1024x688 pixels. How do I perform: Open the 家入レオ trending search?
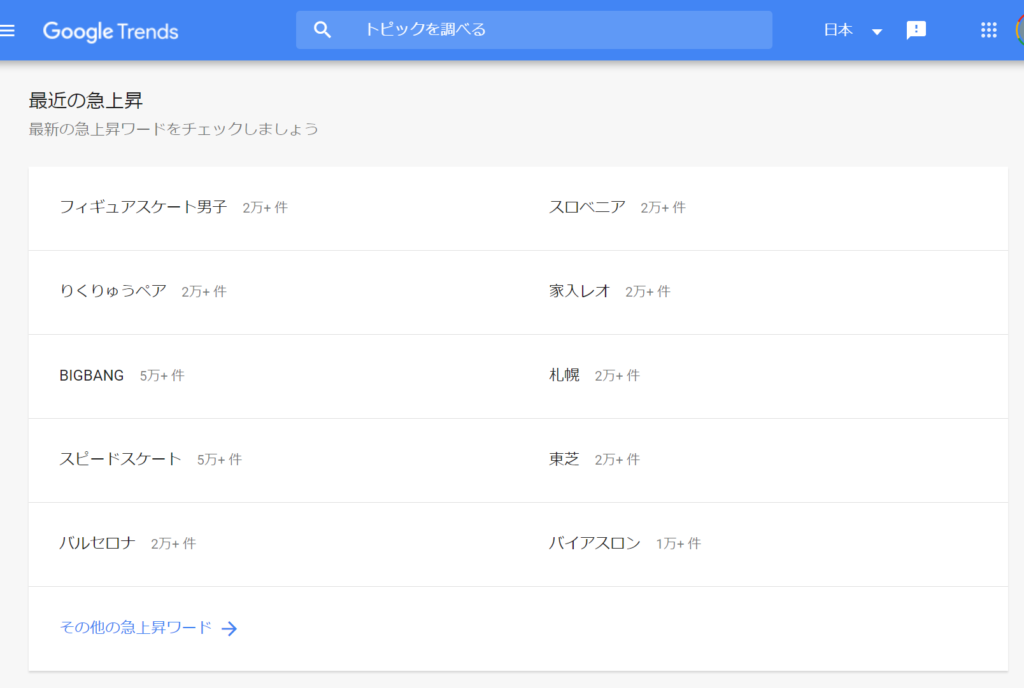579,291
